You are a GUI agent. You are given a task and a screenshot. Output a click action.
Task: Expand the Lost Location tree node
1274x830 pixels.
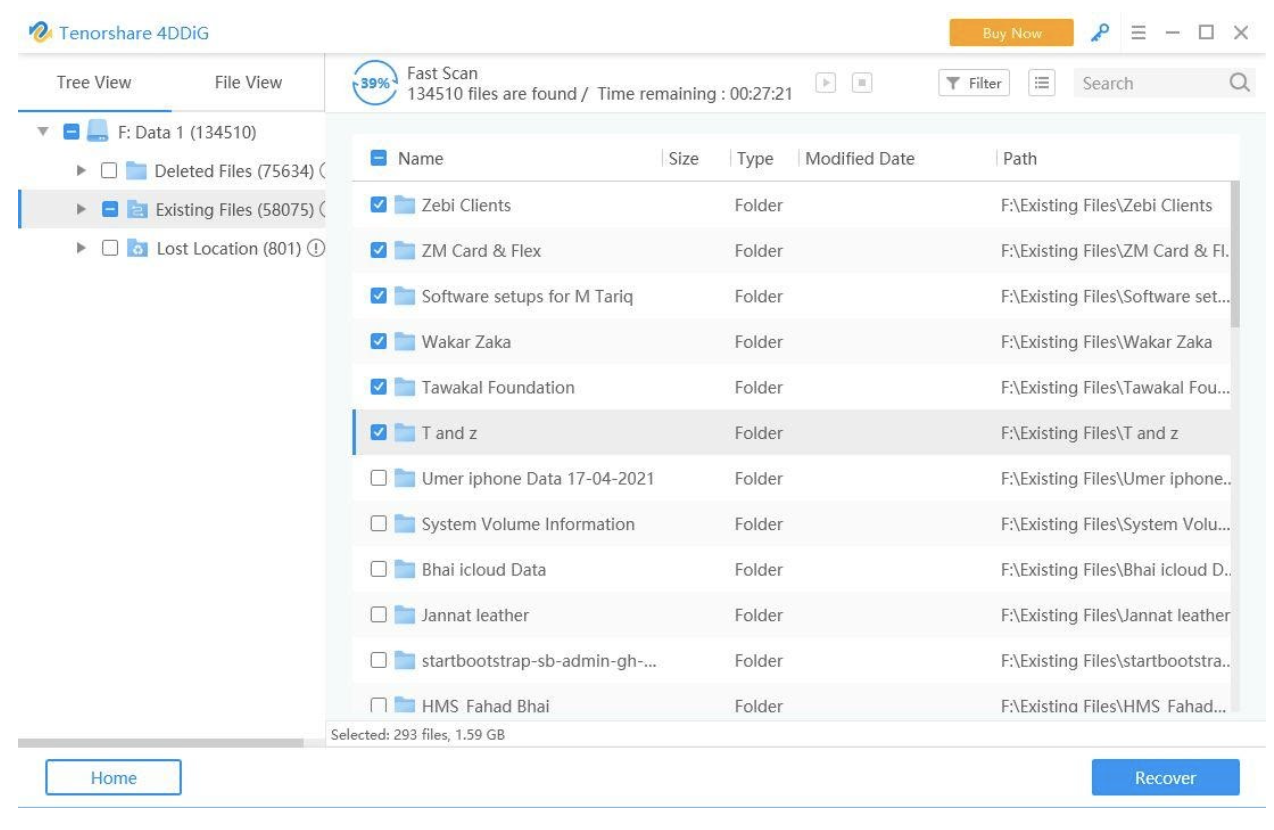82,249
